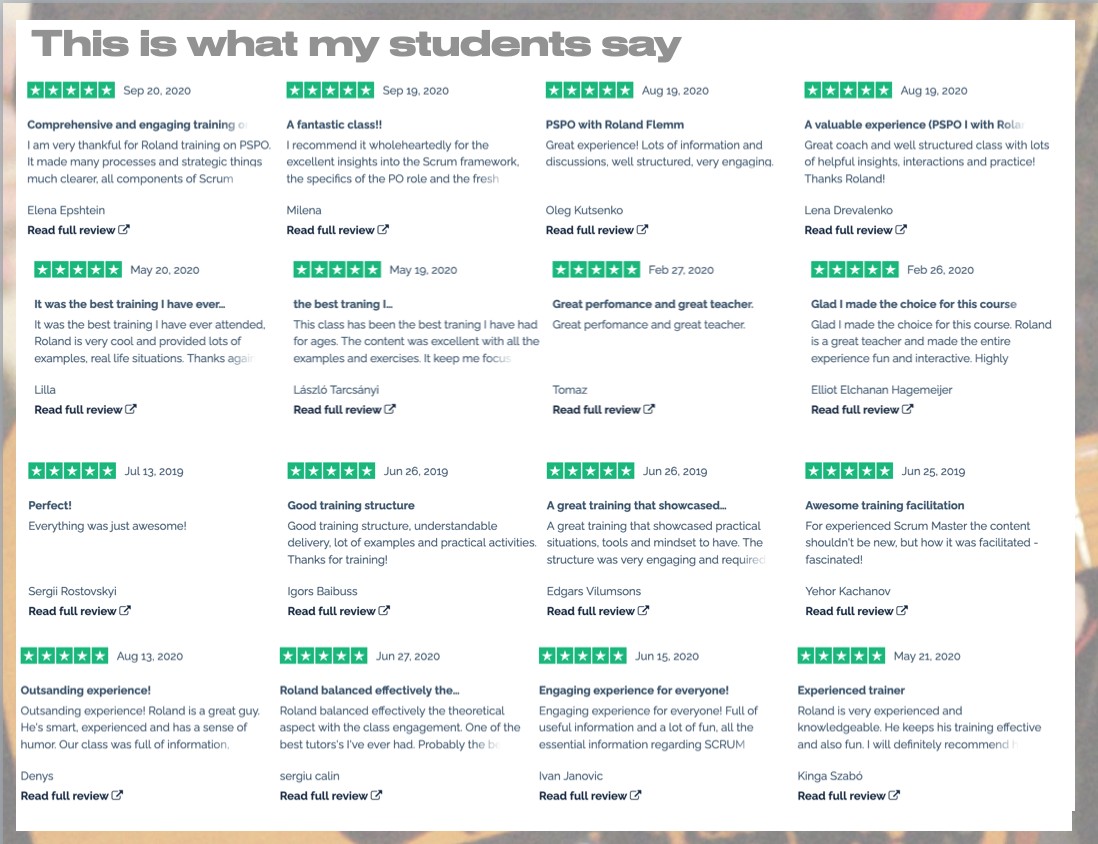Click external link icon under Milena's review

[x=383, y=230]
